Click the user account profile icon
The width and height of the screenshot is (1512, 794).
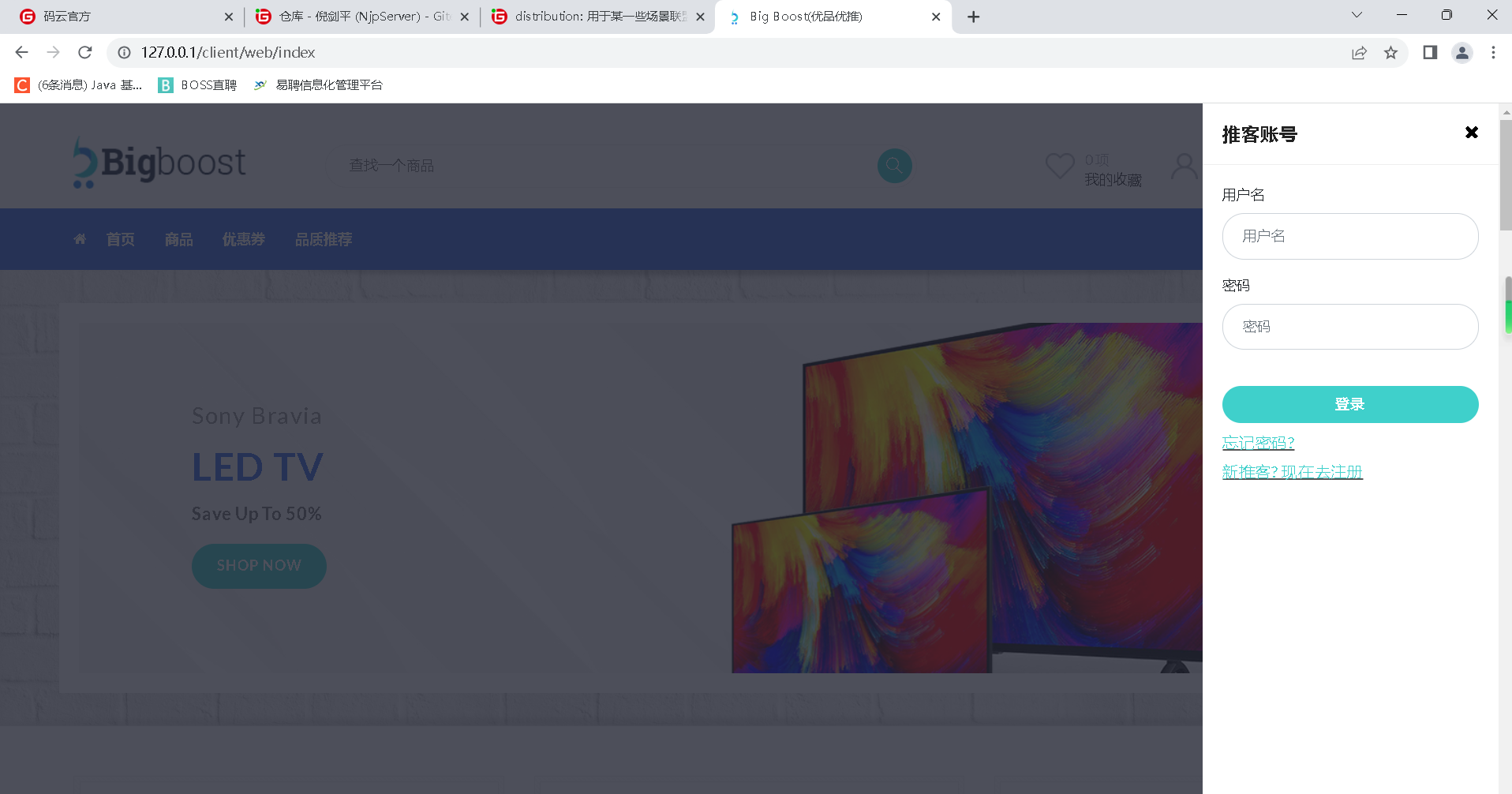[1184, 166]
